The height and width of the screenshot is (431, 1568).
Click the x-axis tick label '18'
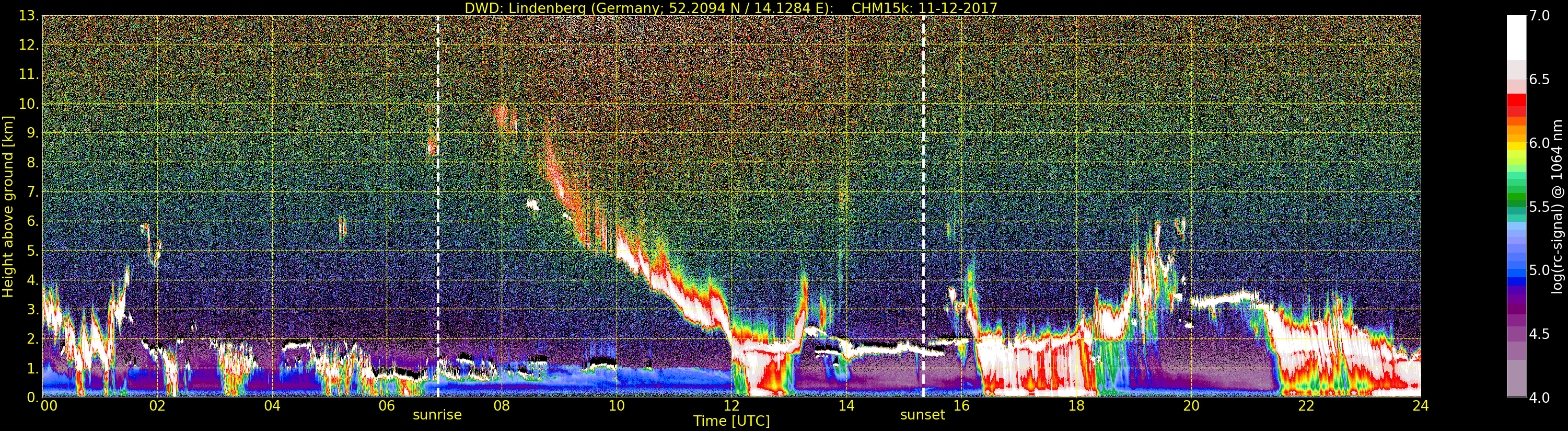(1076, 406)
